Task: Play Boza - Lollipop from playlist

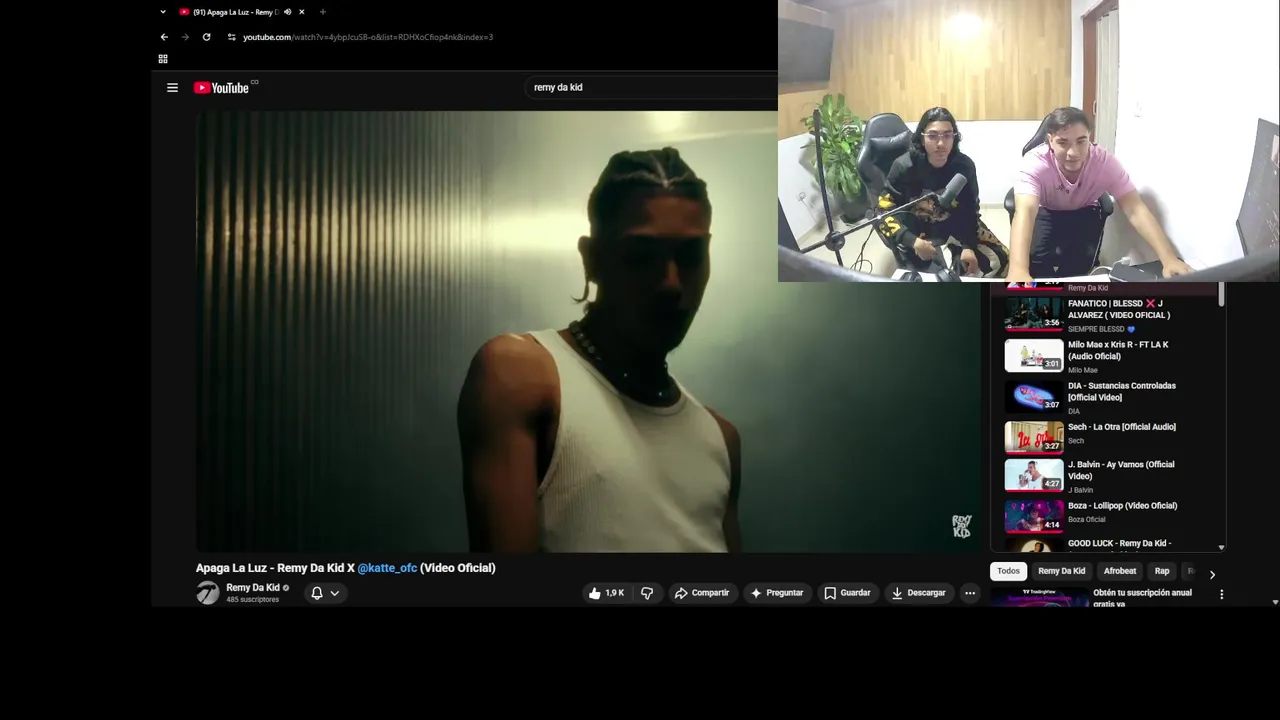Action: (1122, 506)
